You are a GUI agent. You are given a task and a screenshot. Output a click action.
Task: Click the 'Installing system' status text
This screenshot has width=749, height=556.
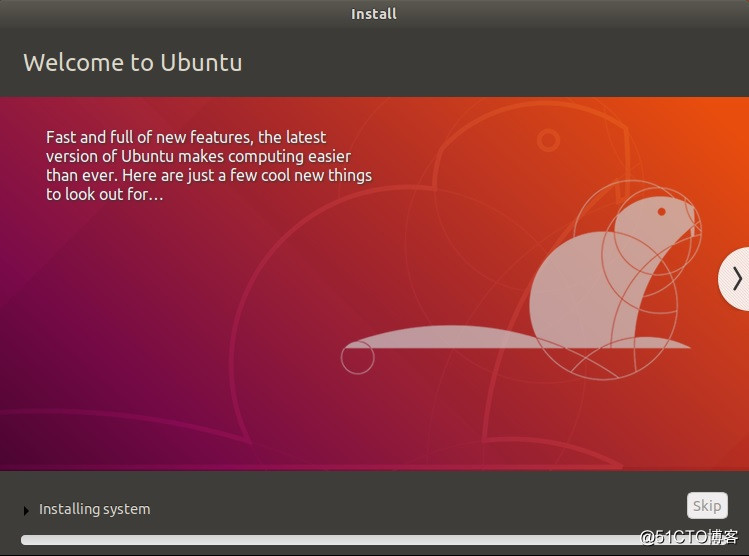coord(95,509)
